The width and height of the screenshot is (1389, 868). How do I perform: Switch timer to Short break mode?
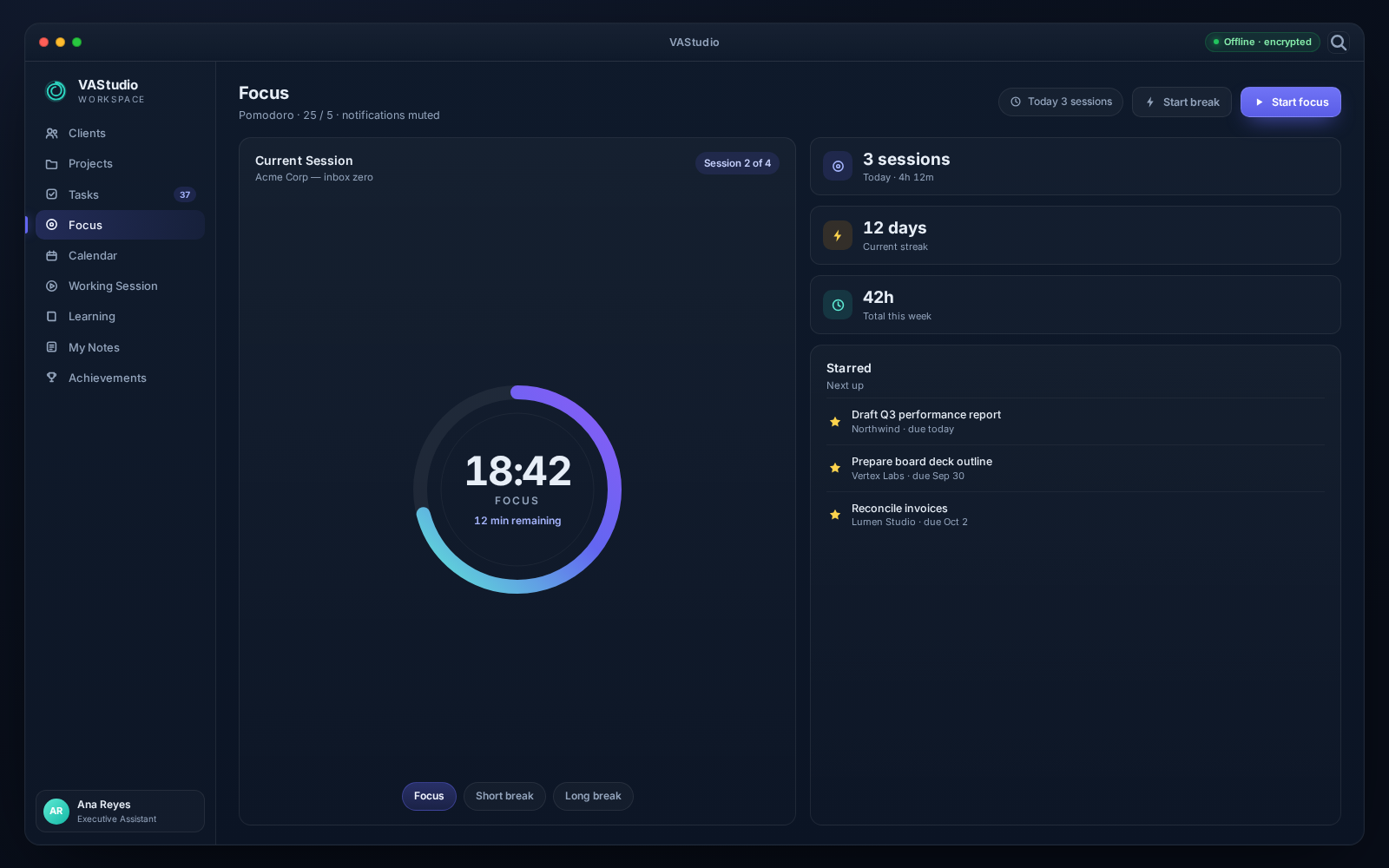pyautogui.click(x=504, y=796)
